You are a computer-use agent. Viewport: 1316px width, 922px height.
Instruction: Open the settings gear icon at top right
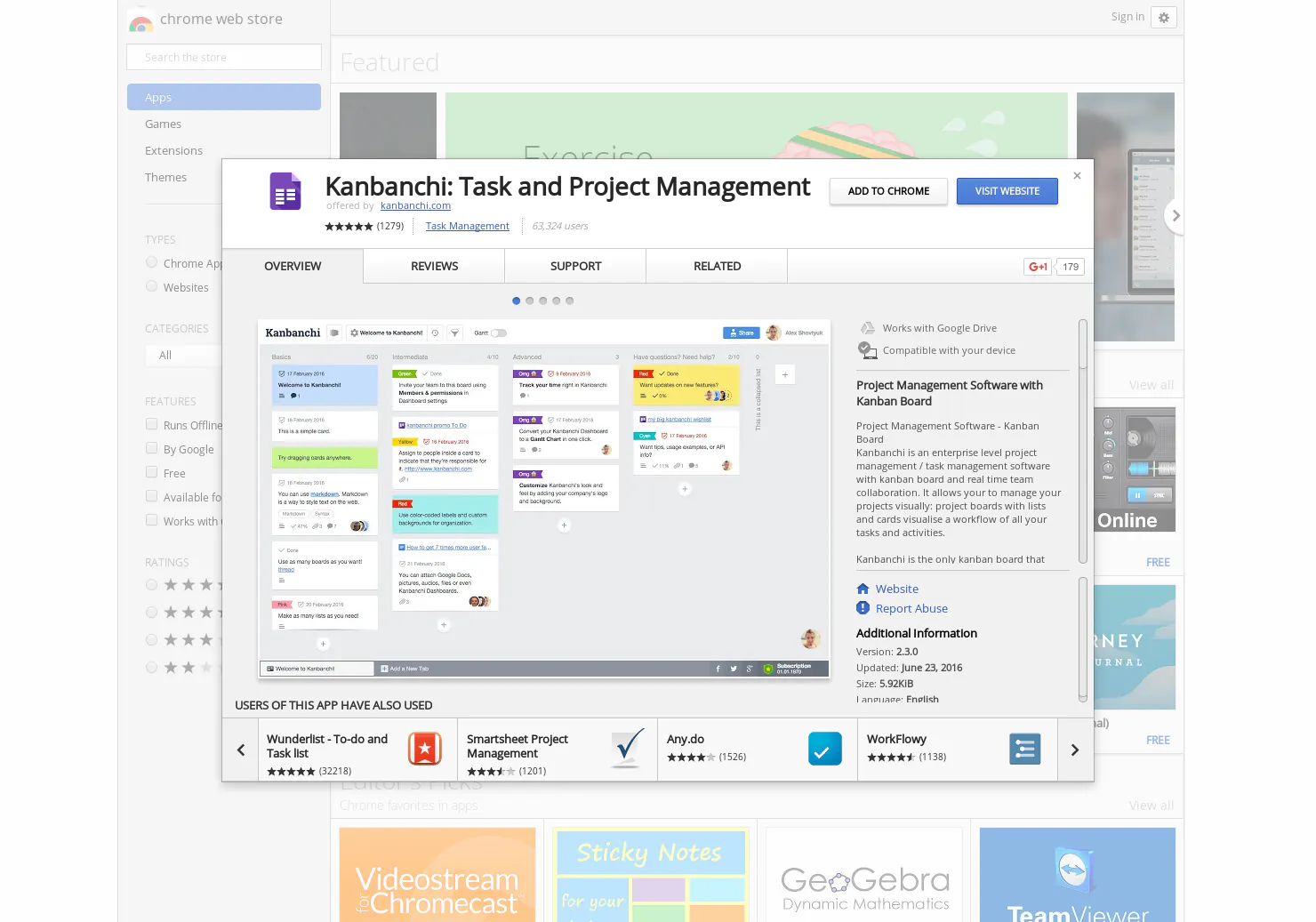[x=1164, y=18]
